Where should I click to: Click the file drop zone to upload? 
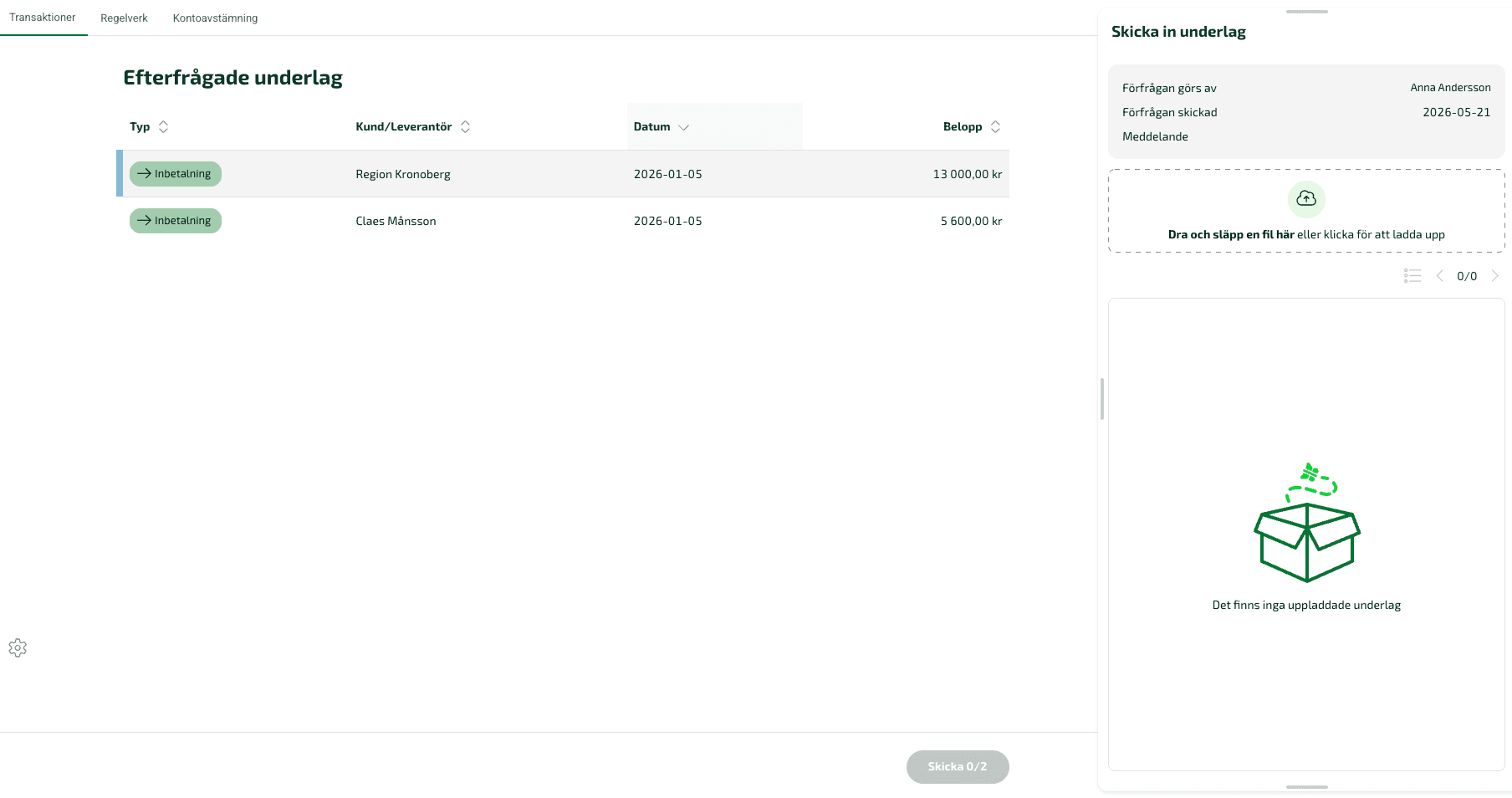pos(1306,211)
